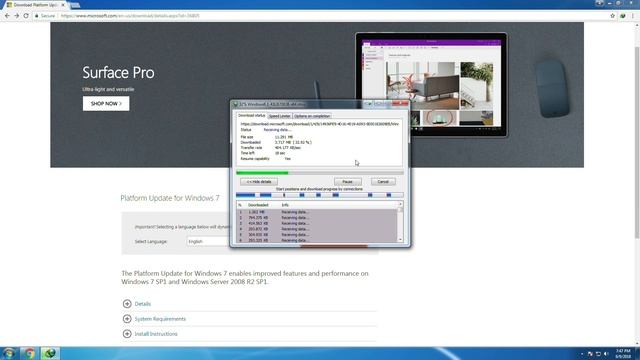Pause the download
The height and width of the screenshot is (360, 640).
(347, 182)
